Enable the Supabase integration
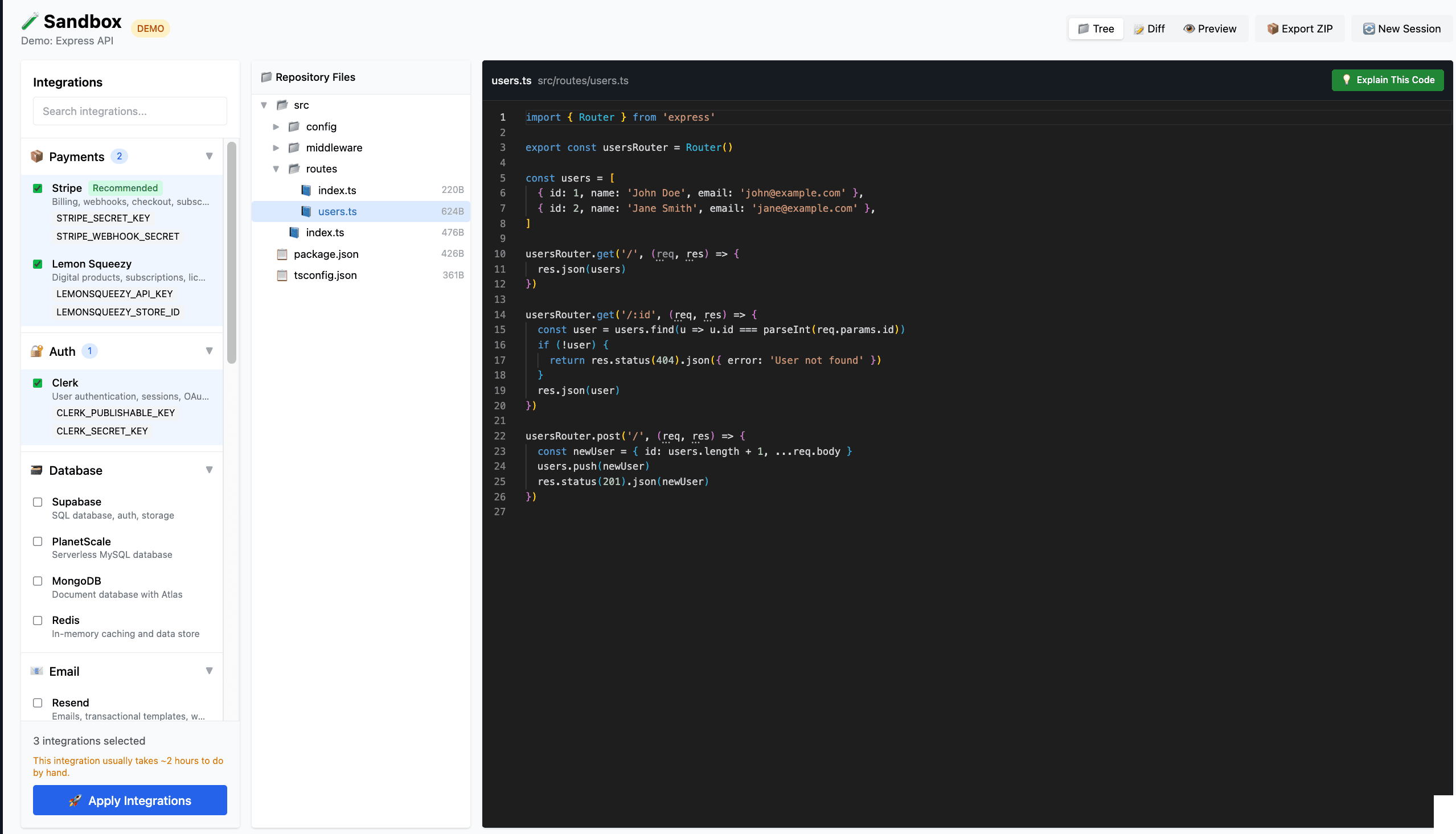This screenshot has width=1456, height=834. click(x=38, y=502)
